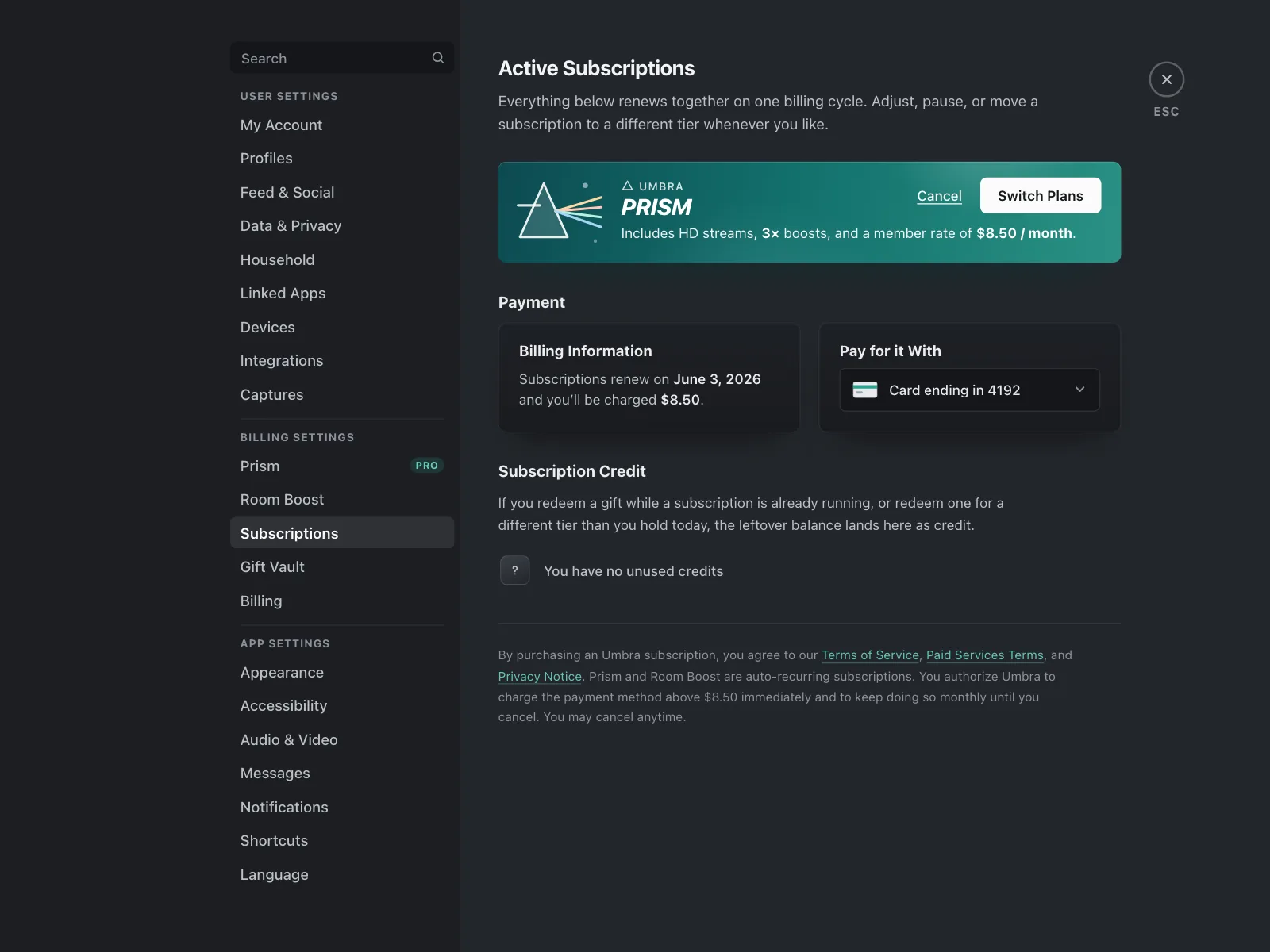Click the BILLING SETTINGS section label
The image size is (1270, 952).
point(297,437)
